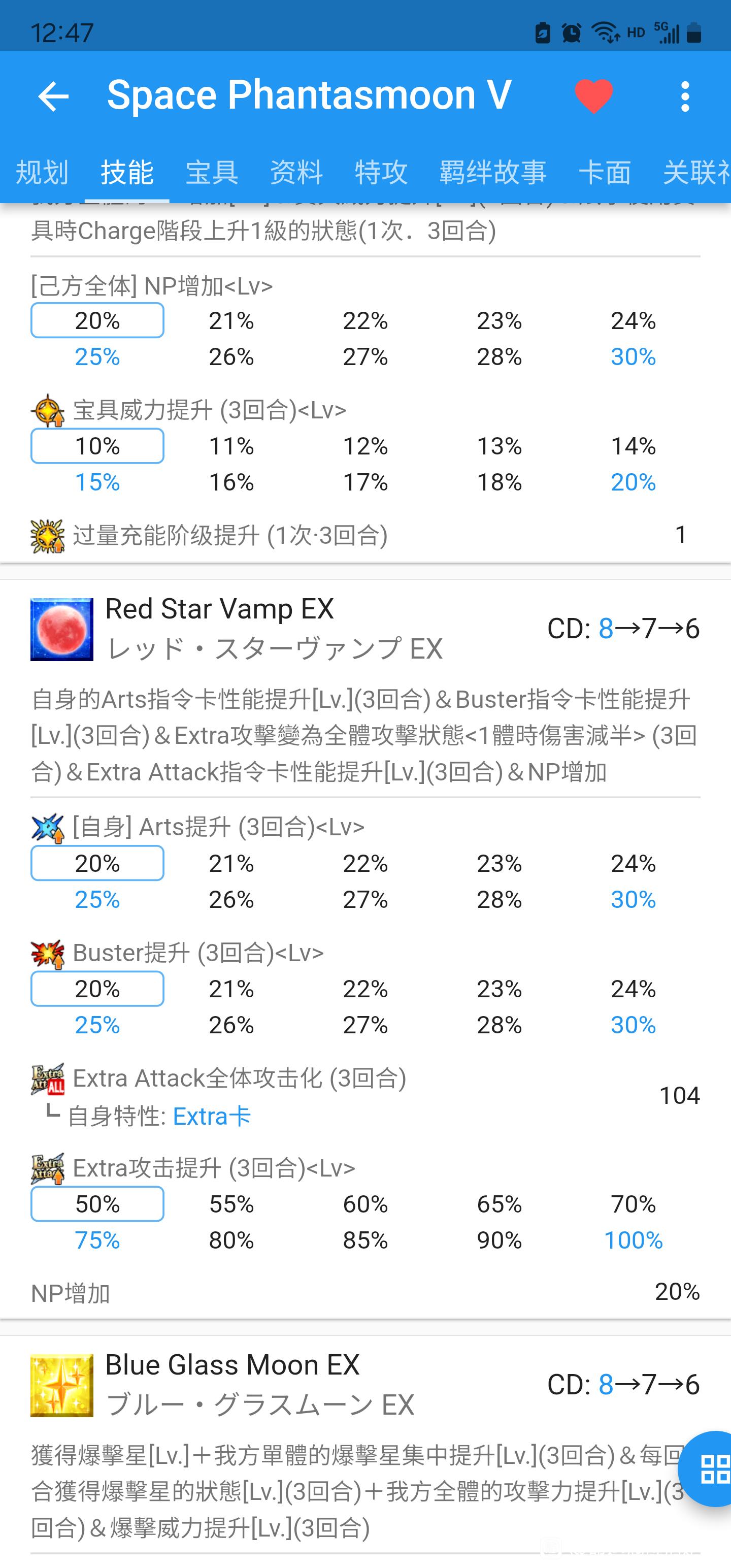The height and width of the screenshot is (1568, 731).
Task: Switch to the 宝具 tab
Action: tap(212, 172)
